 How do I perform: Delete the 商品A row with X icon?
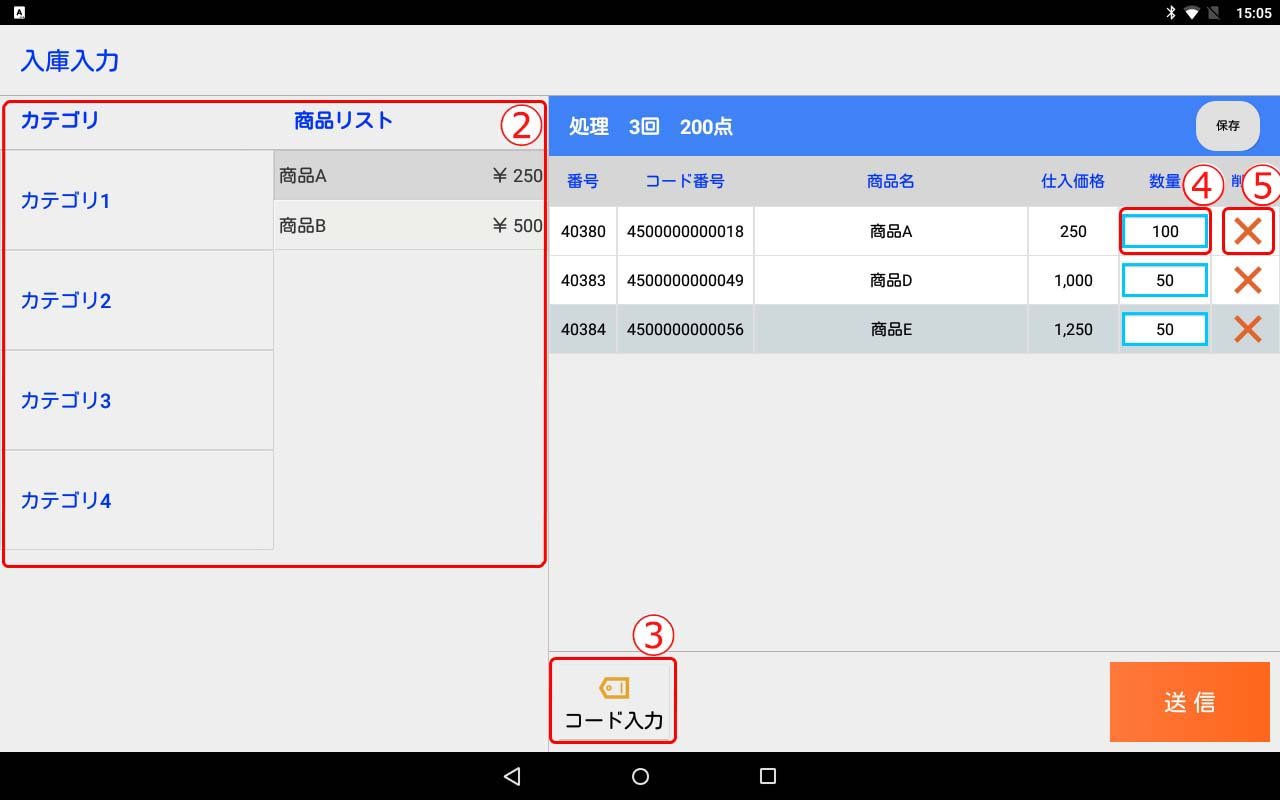click(x=1247, y=231)
